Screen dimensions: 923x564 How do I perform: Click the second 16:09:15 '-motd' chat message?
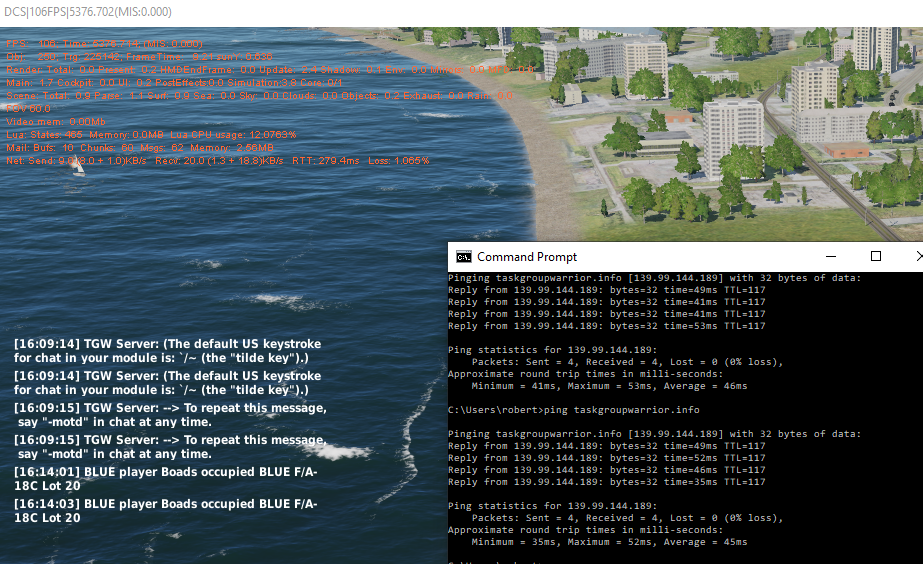tap(170, 446)
